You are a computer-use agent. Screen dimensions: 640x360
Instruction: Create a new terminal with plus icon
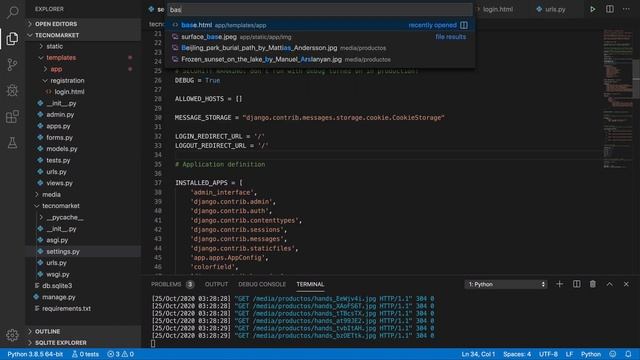(x=560, y=284)
